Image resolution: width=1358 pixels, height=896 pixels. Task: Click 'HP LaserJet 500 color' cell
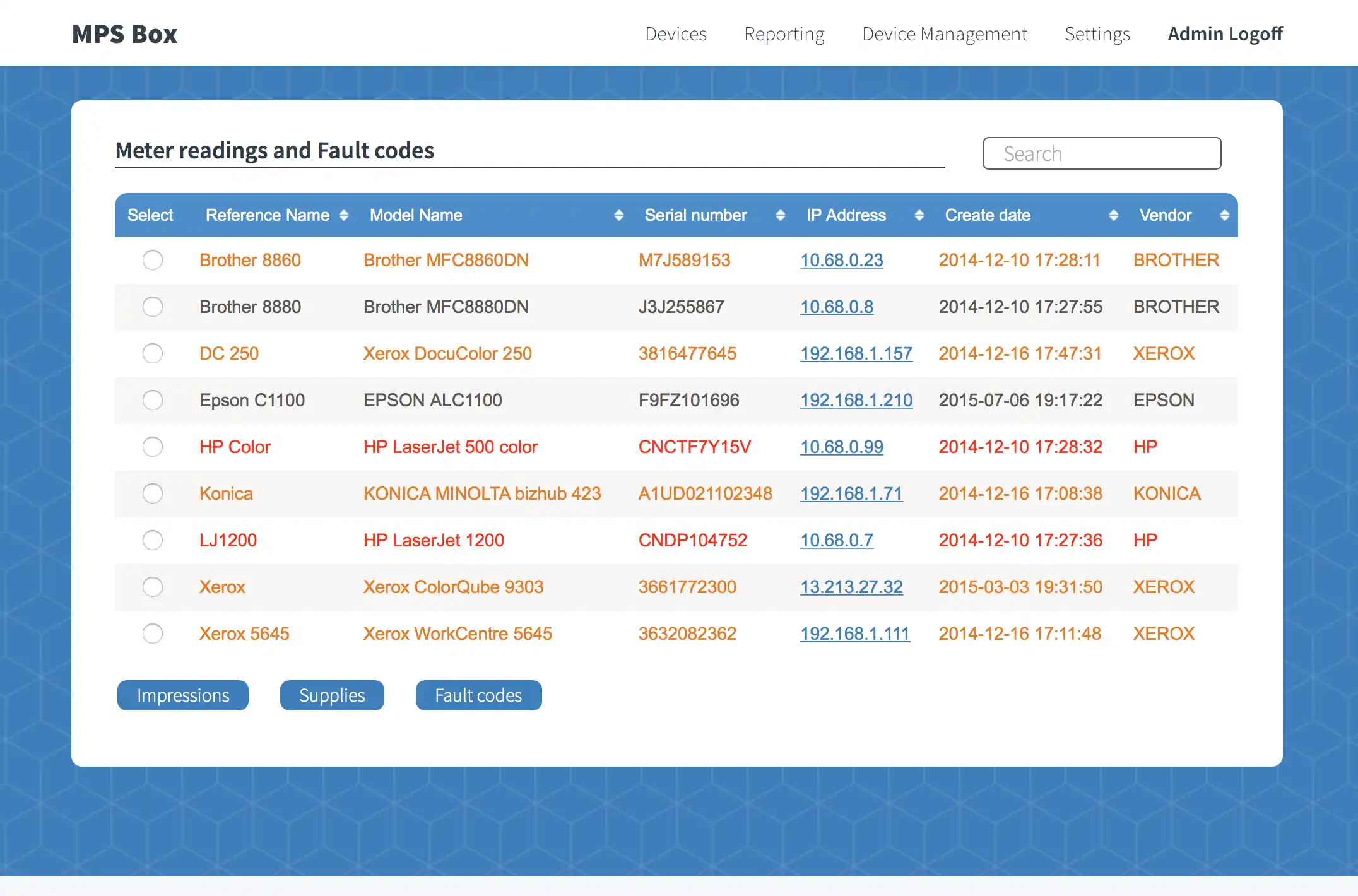tap(451, 447)
